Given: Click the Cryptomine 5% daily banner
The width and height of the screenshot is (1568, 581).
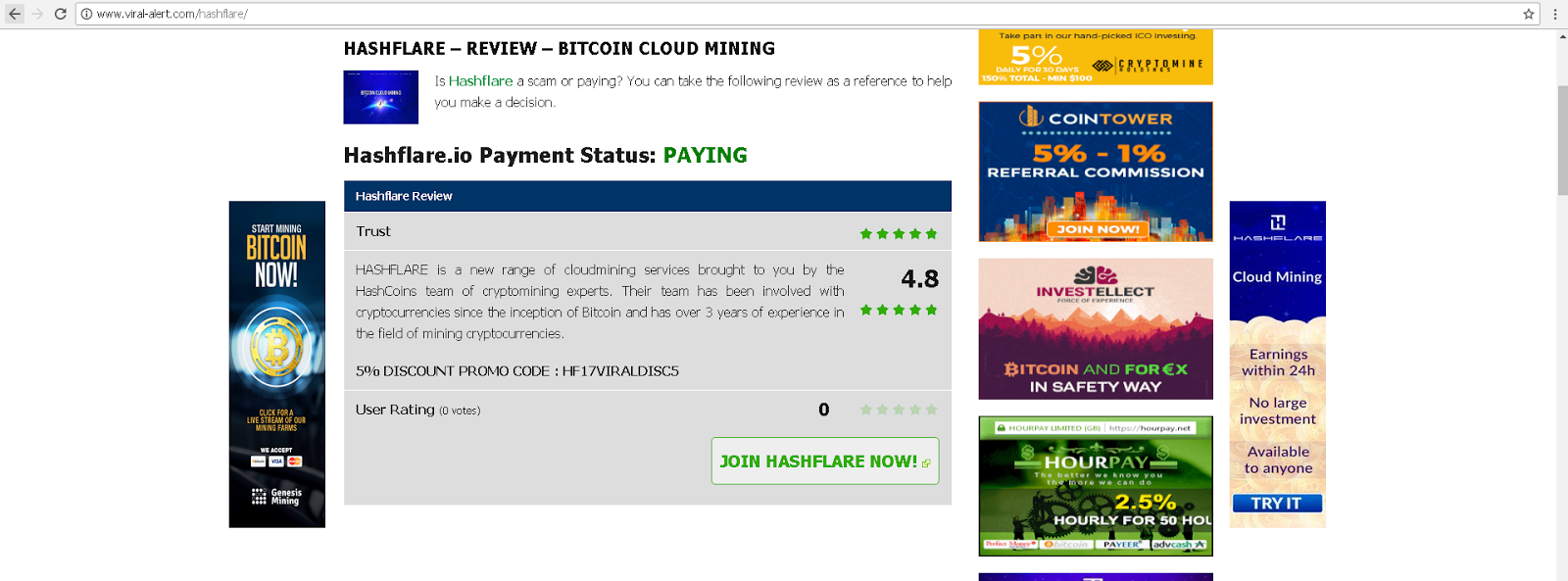Looking at the screenshot, I should [x=1096, y=57].
